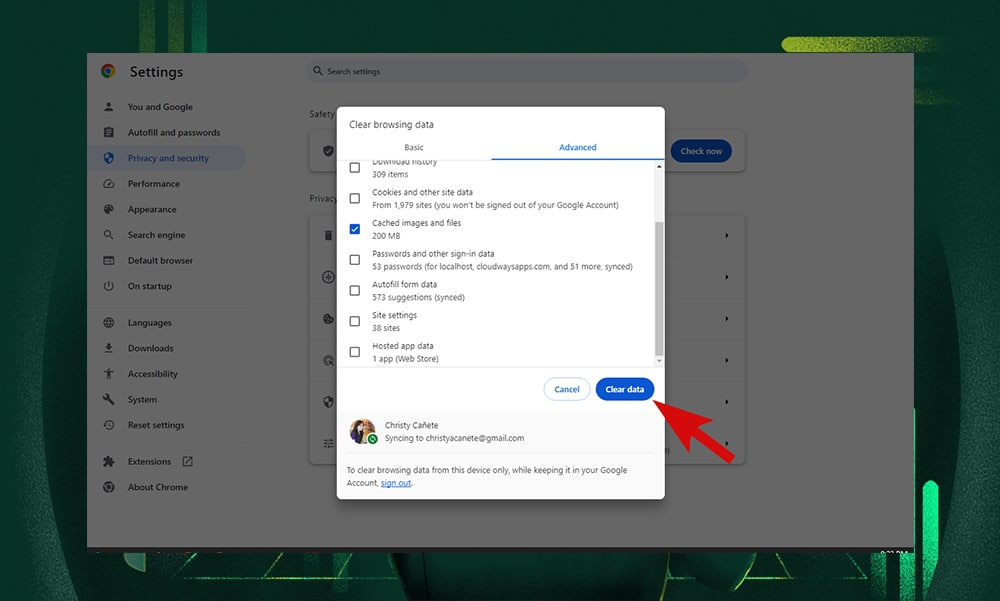
Task: Select the Hosted app data checkbox
Action: pyautogui.click(x=355, y=352)
